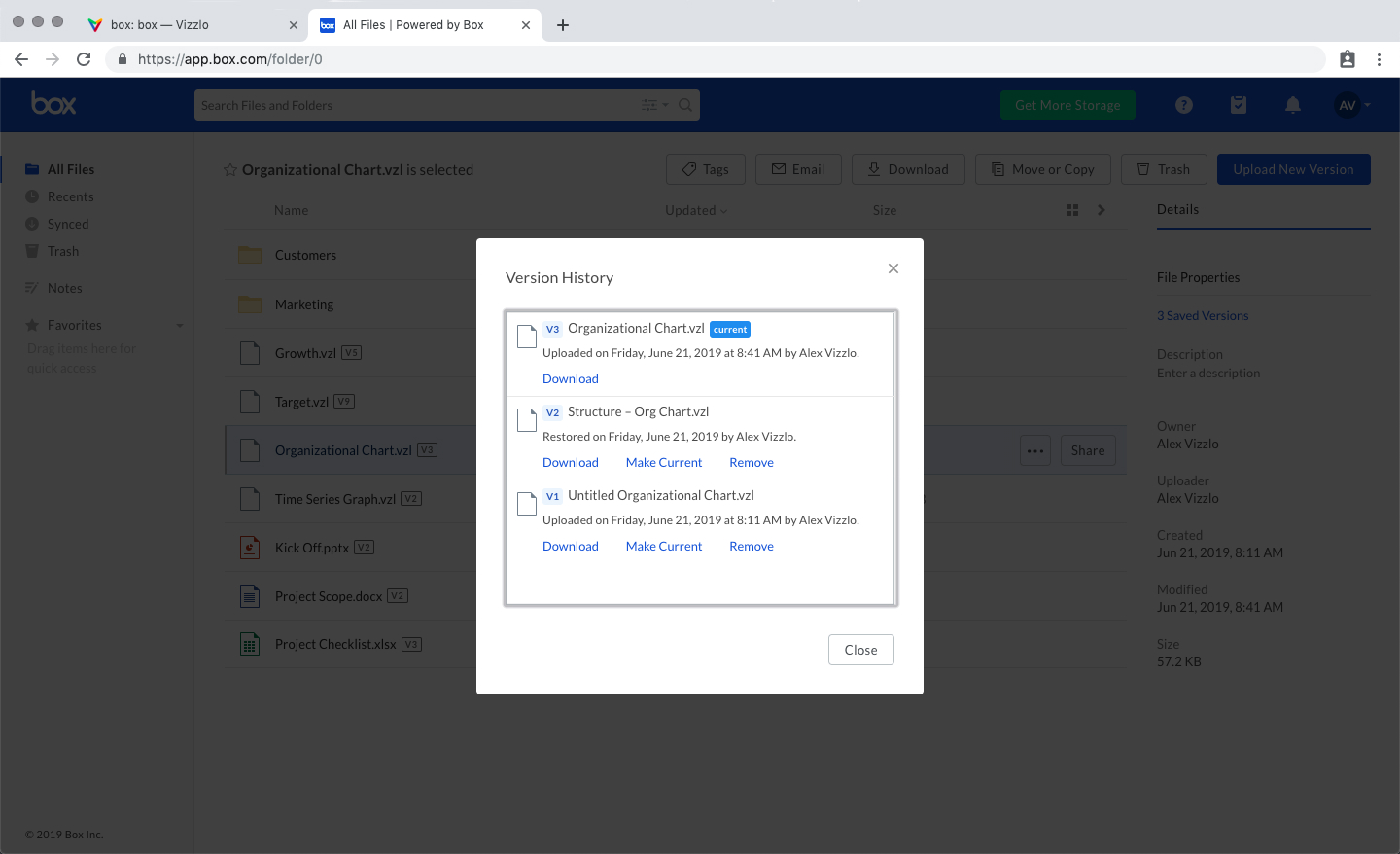Image resolution: width=1400 pixels, height=854 pixels.
Task: Click Get More Storage button
Action: [x=1067, y=105]
